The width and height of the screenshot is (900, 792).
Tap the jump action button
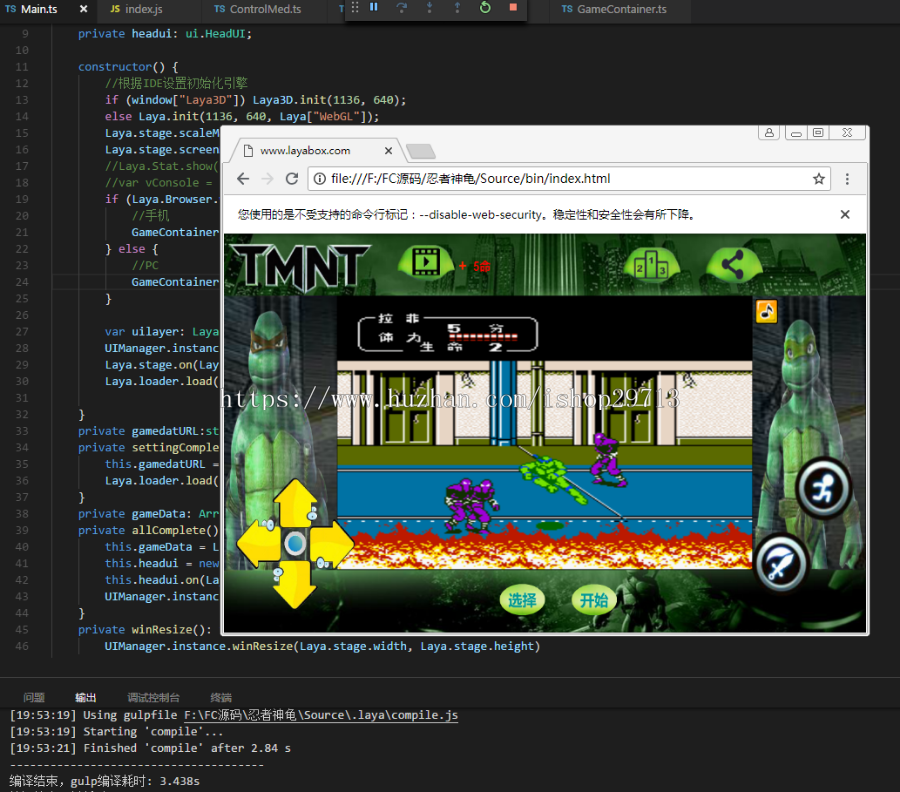(823, 489)
